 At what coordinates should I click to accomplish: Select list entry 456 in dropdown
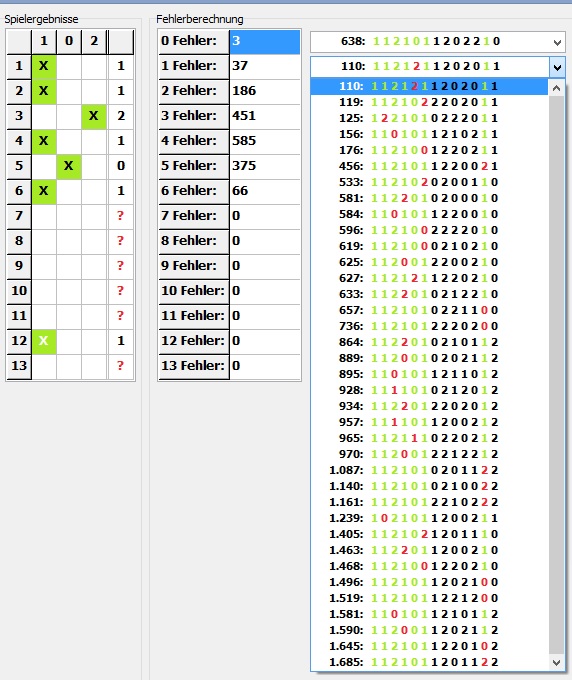coord(429,166)
